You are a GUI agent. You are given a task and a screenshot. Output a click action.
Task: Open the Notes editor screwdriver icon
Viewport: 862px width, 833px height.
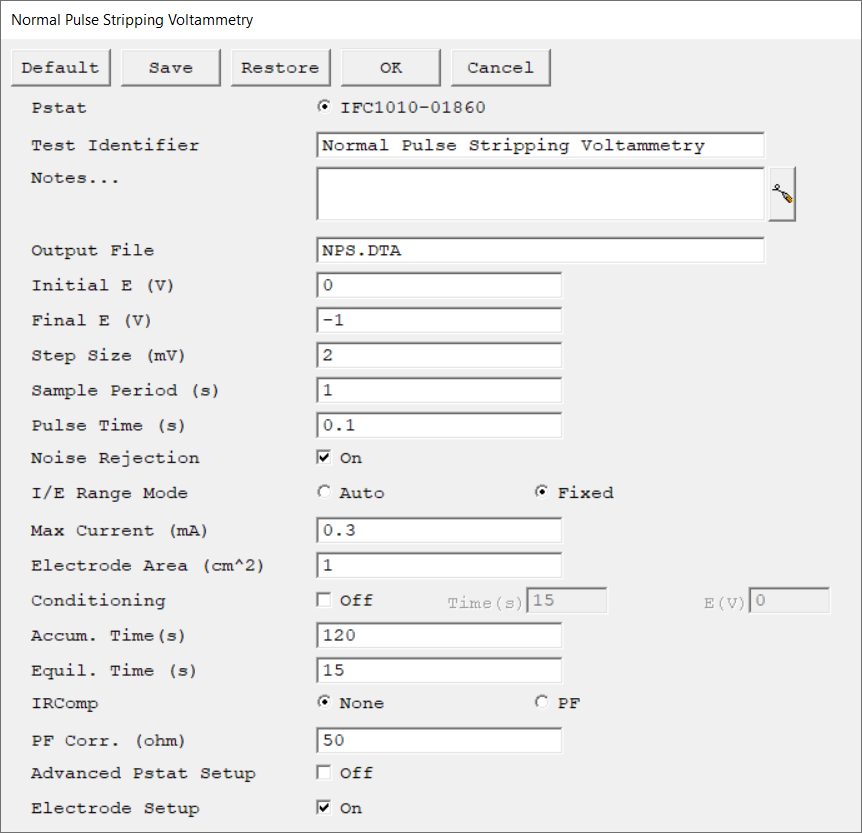tap(782, 194)
